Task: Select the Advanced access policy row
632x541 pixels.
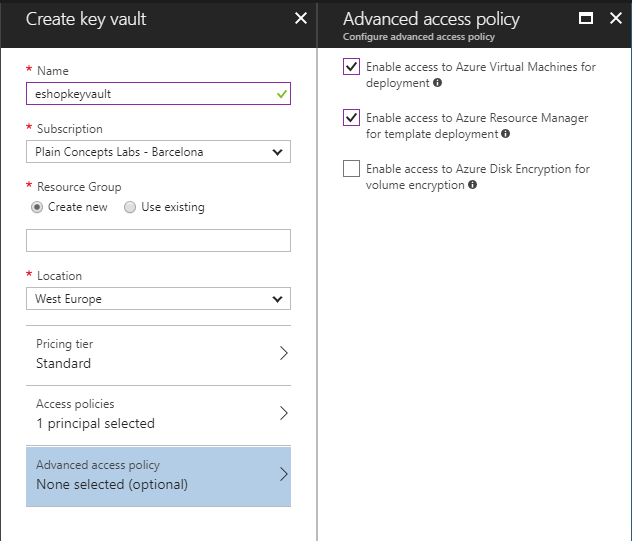Action: tap(158, 475)
